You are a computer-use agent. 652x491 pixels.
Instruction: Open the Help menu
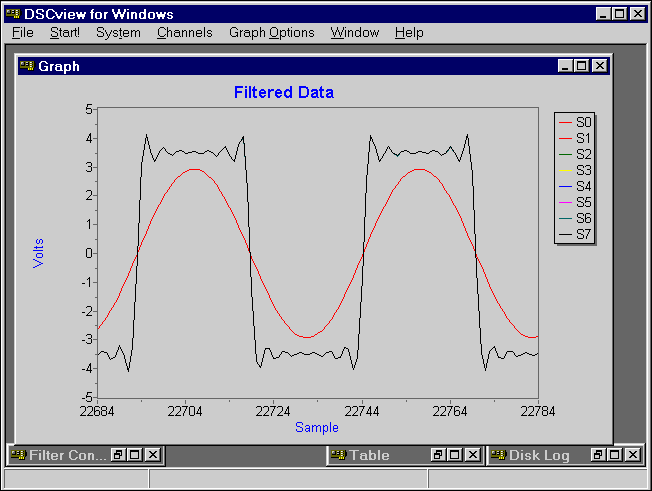pyautogui.click(x=409, y=32)
